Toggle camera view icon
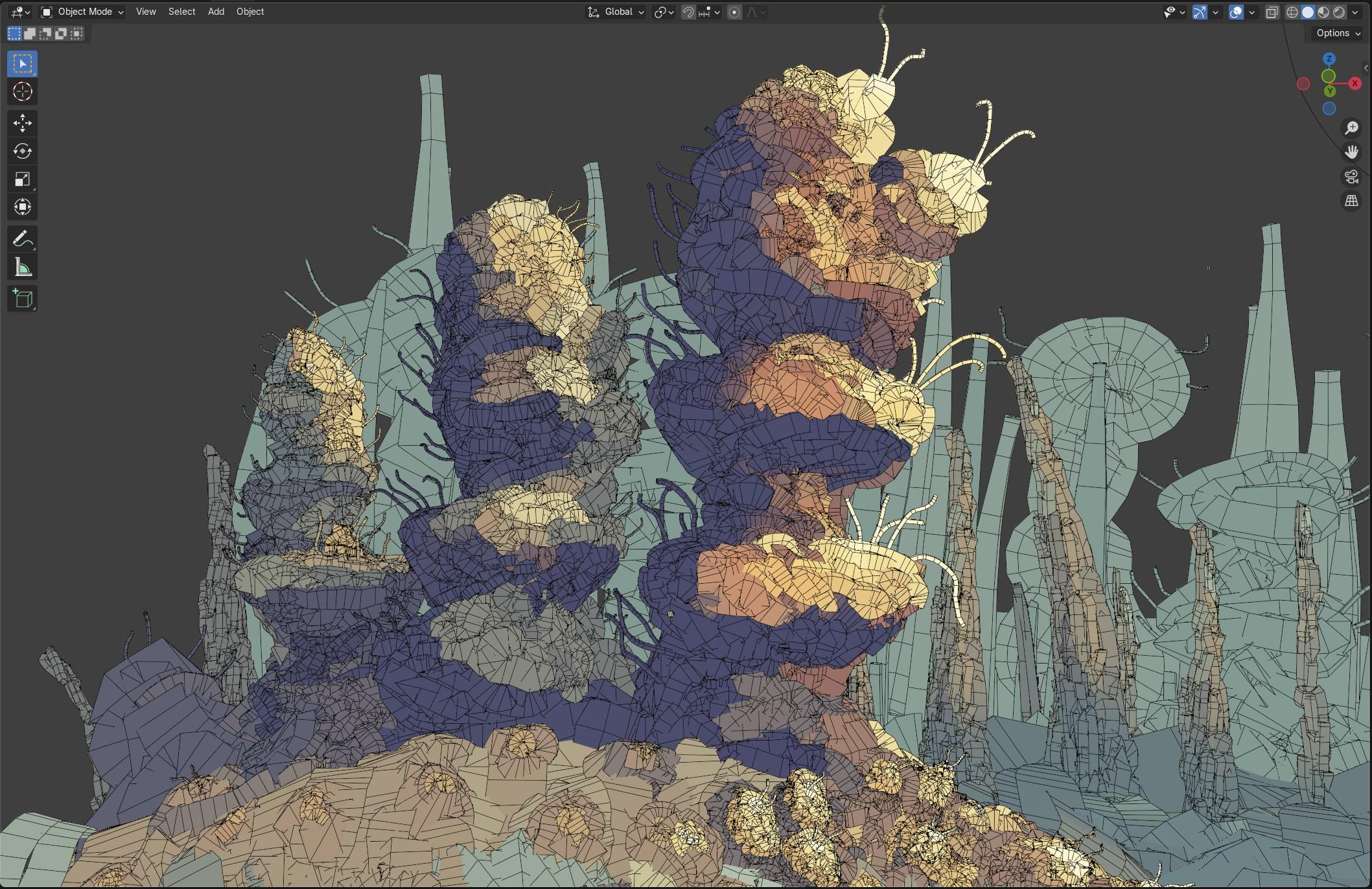This screenshot has height=889, width=1372. [x=1351, y=177]
